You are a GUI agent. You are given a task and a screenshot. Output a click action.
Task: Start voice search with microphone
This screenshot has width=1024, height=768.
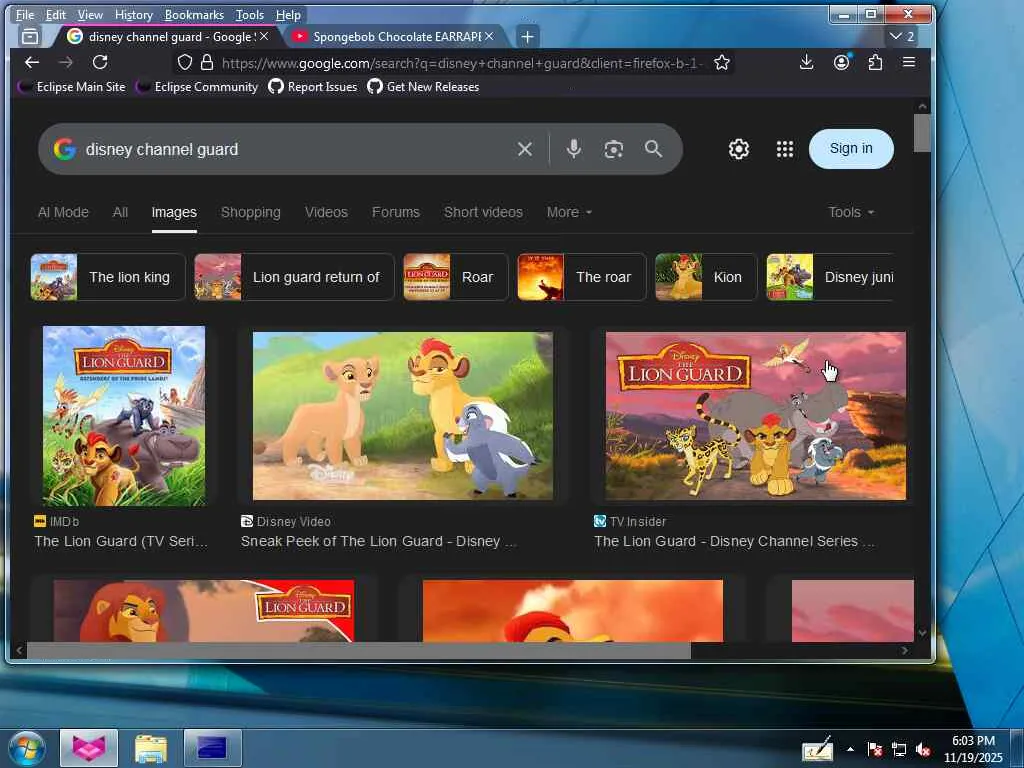pos(573,149)
